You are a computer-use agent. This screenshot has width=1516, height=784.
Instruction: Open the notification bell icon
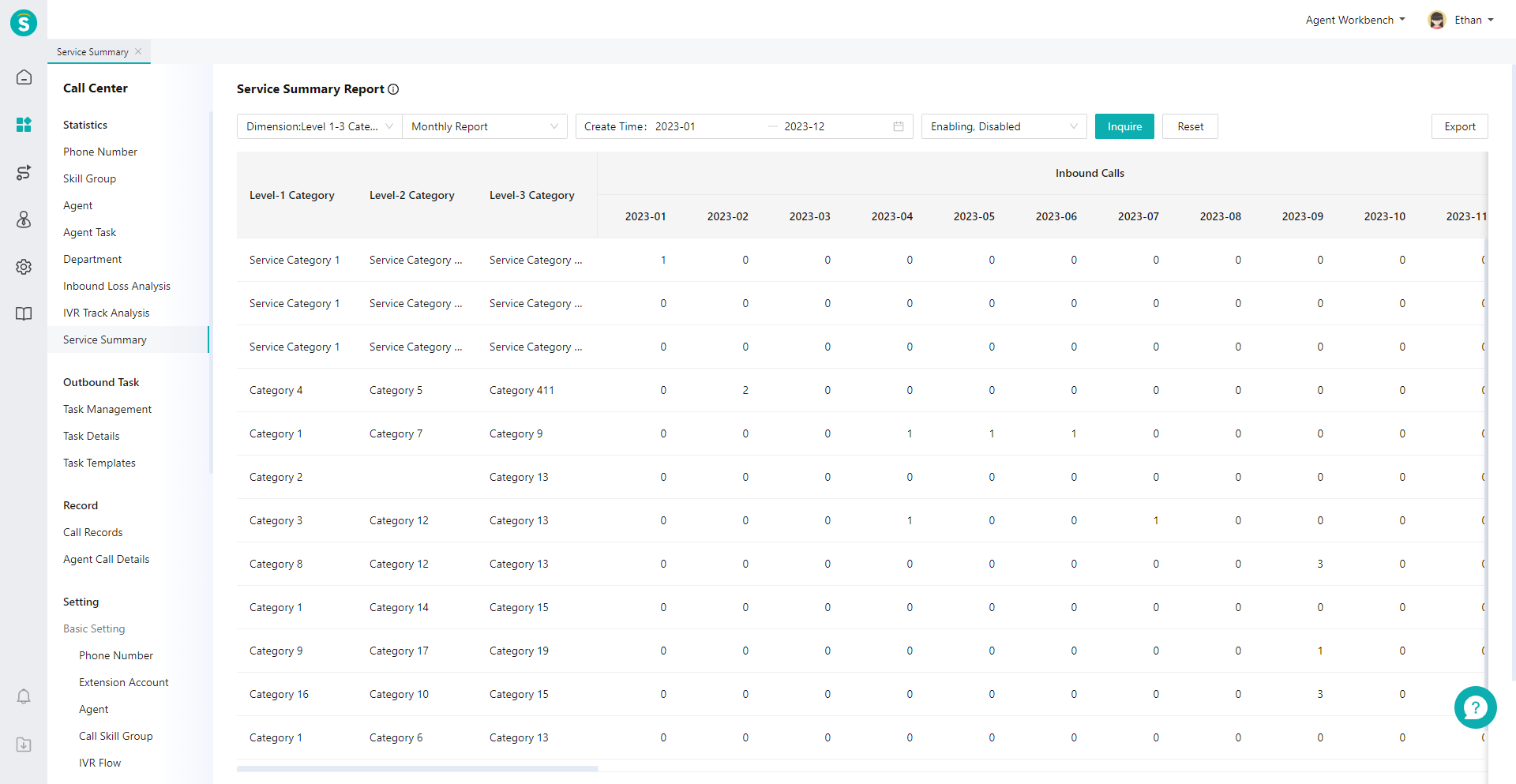point(24,696)
